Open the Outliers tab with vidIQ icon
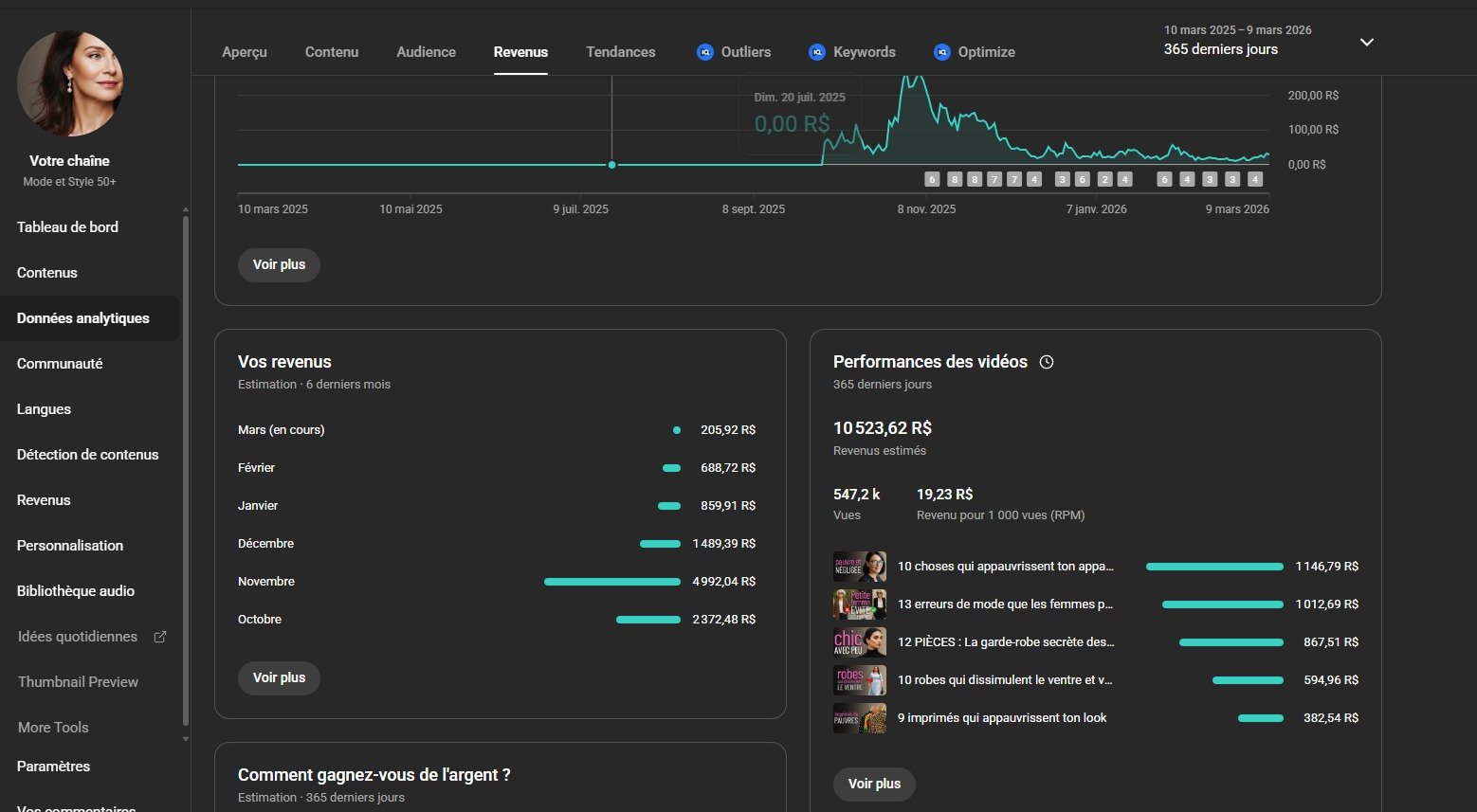The image size is (1477, 812). click(734, 52)
